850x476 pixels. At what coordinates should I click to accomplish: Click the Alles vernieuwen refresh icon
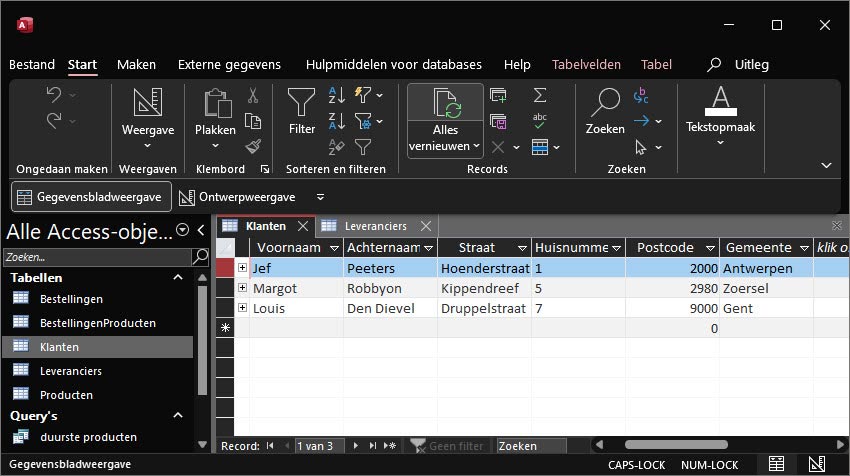point(447,103)
